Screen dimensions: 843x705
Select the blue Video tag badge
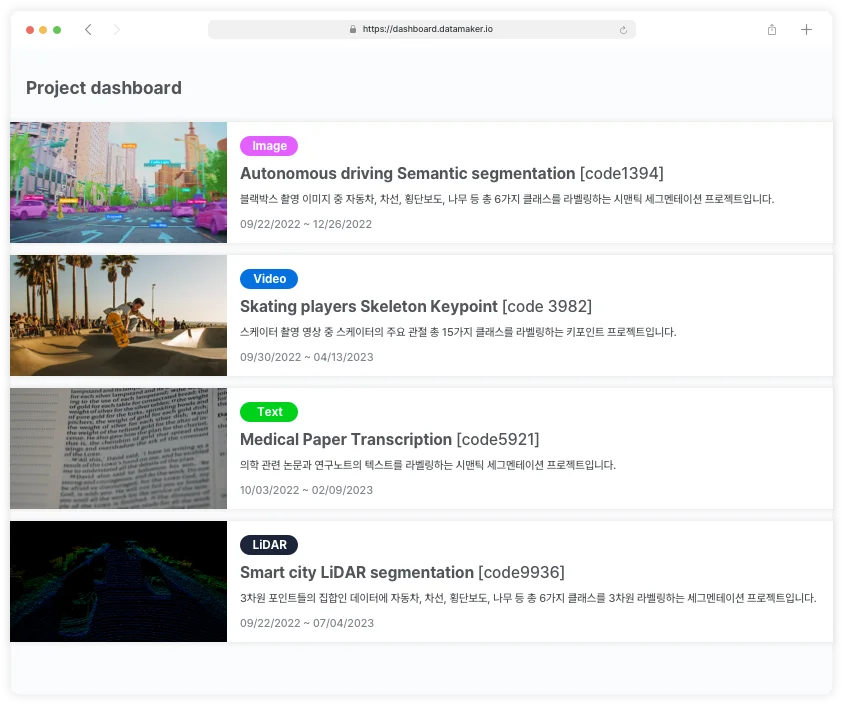(269, 279)
